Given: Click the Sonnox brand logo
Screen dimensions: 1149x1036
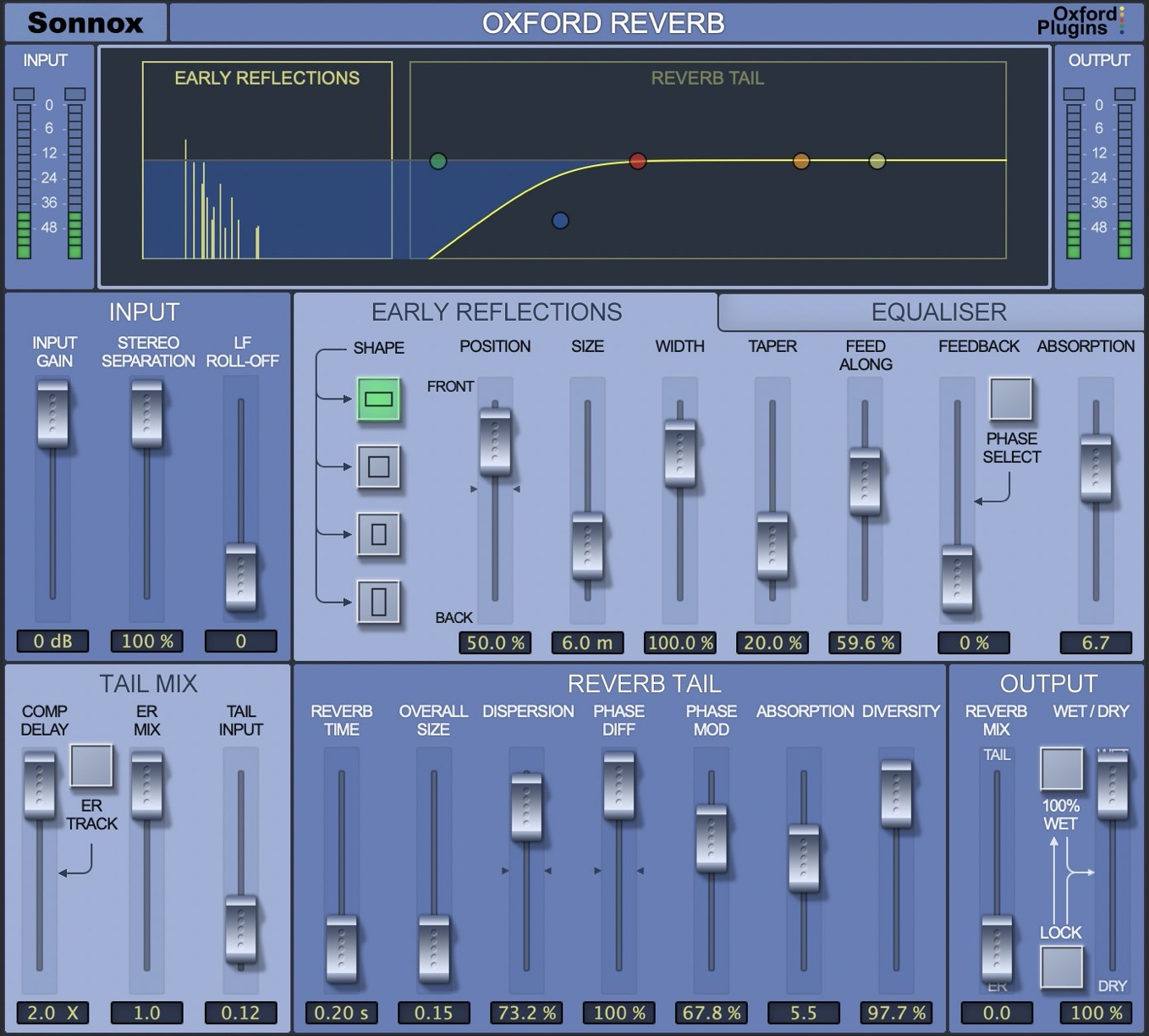Looking at the screenshot, I should click(x=85, y=23).
